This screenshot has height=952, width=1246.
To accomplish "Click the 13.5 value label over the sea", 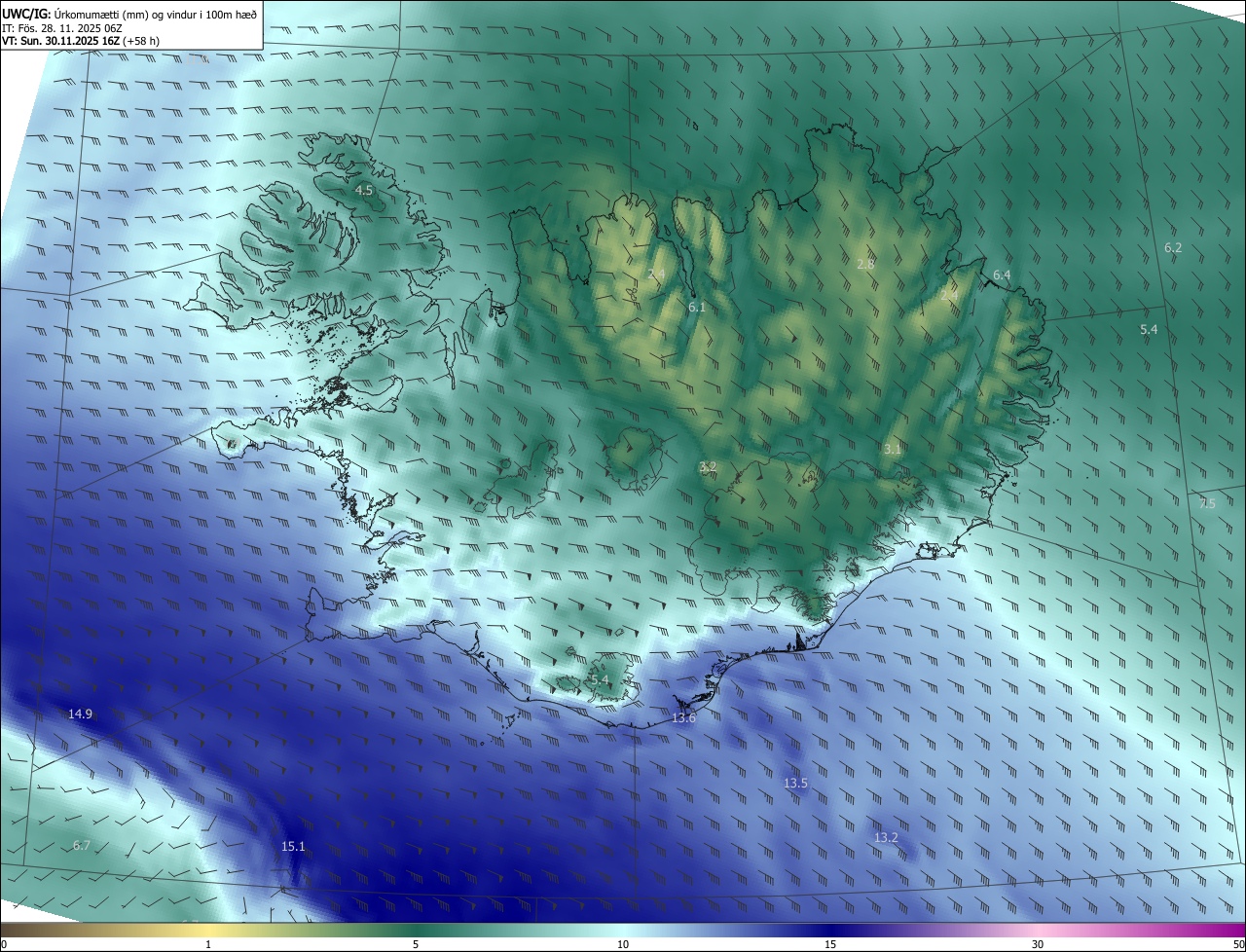I will tap(795, 783).
